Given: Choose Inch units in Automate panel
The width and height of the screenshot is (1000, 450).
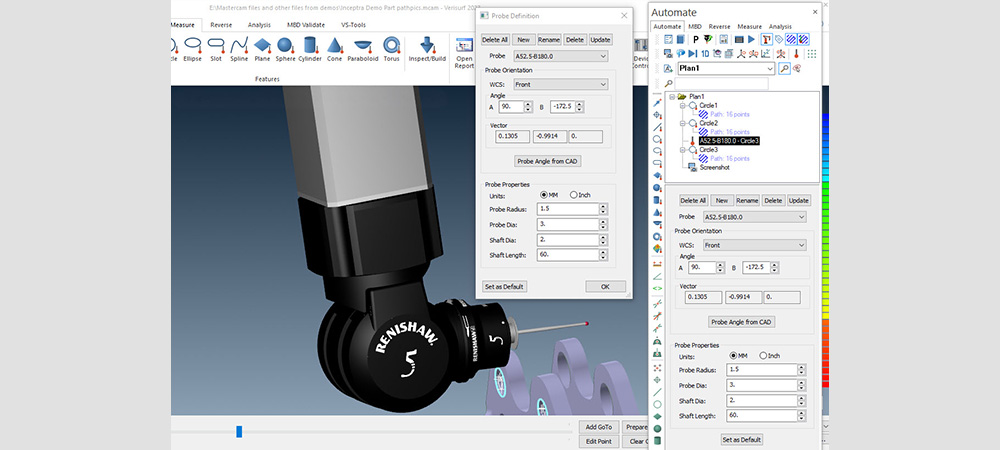Looking at the screenshot, I should tap(763, 356).
